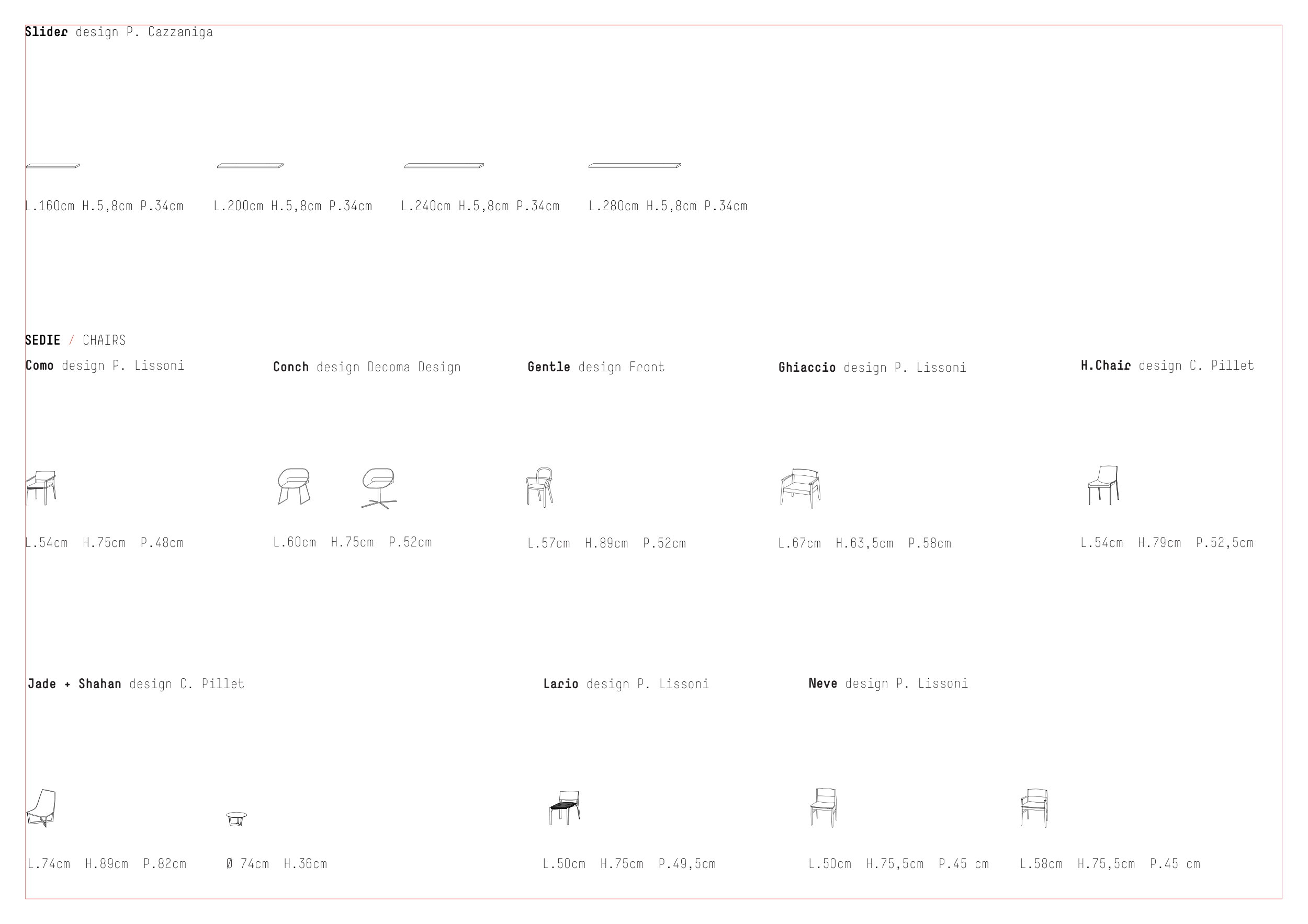This screenshot has height=924, width=1308.
Task: Click the Ghiaccio lounge armchair drawing
Action: (x=800, y=488)
